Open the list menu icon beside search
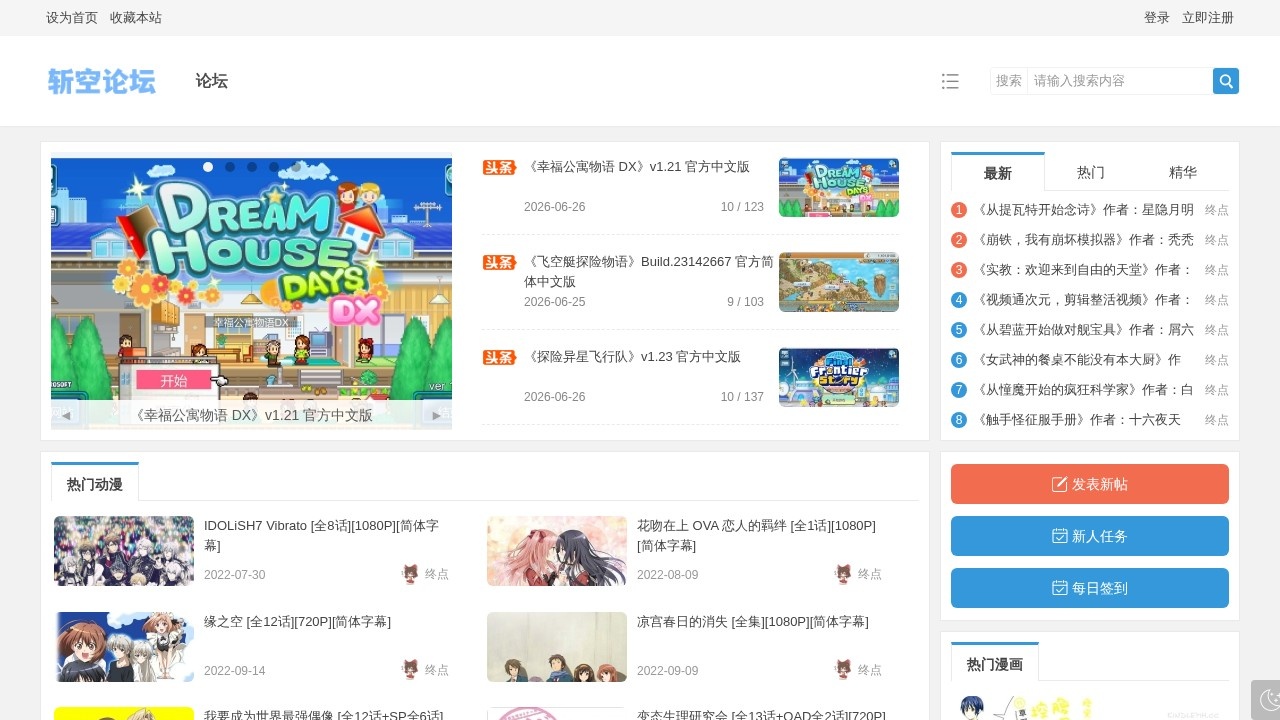Image resolution: width=1280 pixels, height=720 pixels. tap(950, 81)
